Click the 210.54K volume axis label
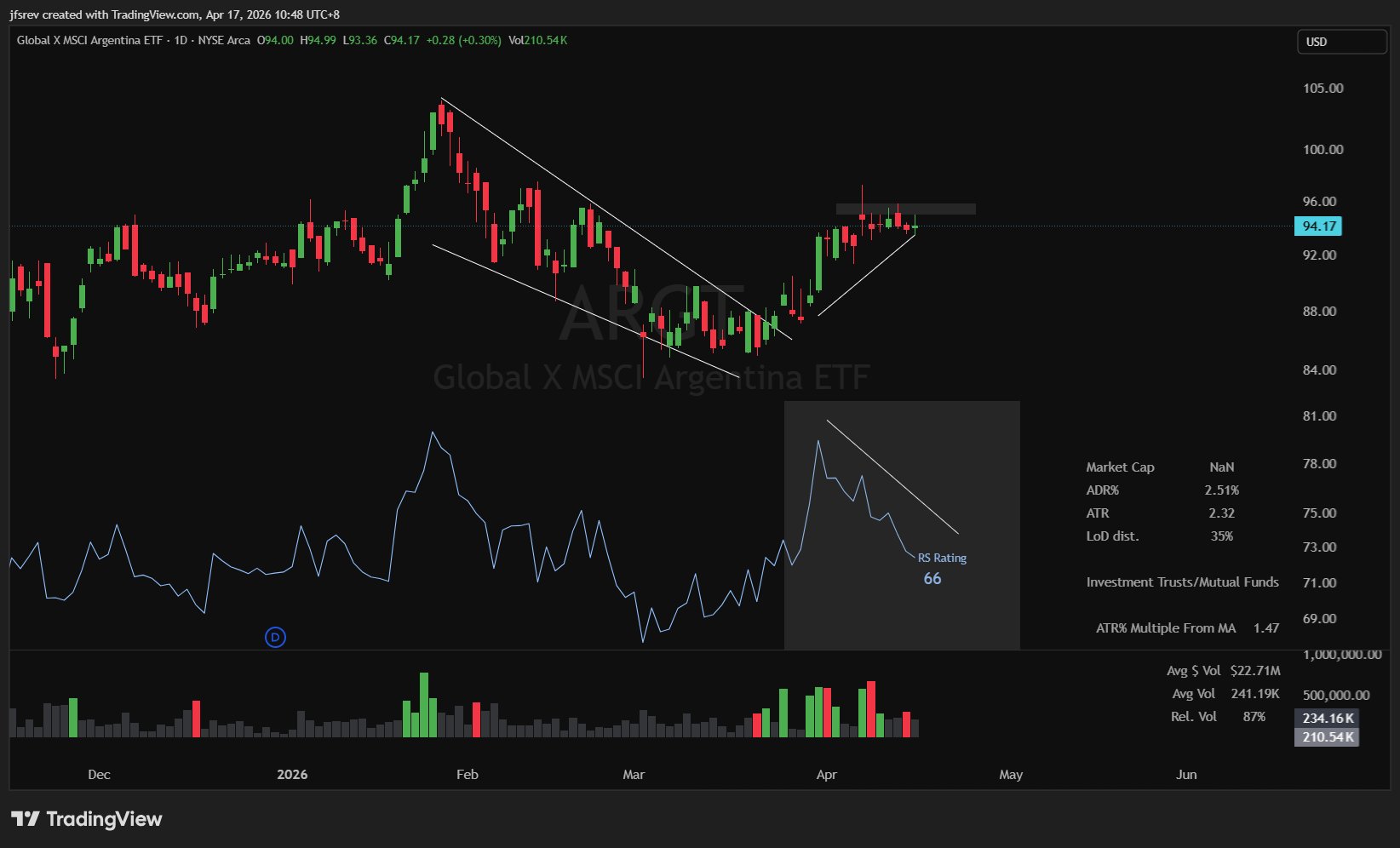Screen dimensions: 1400x848 [x=1327, y=737]
